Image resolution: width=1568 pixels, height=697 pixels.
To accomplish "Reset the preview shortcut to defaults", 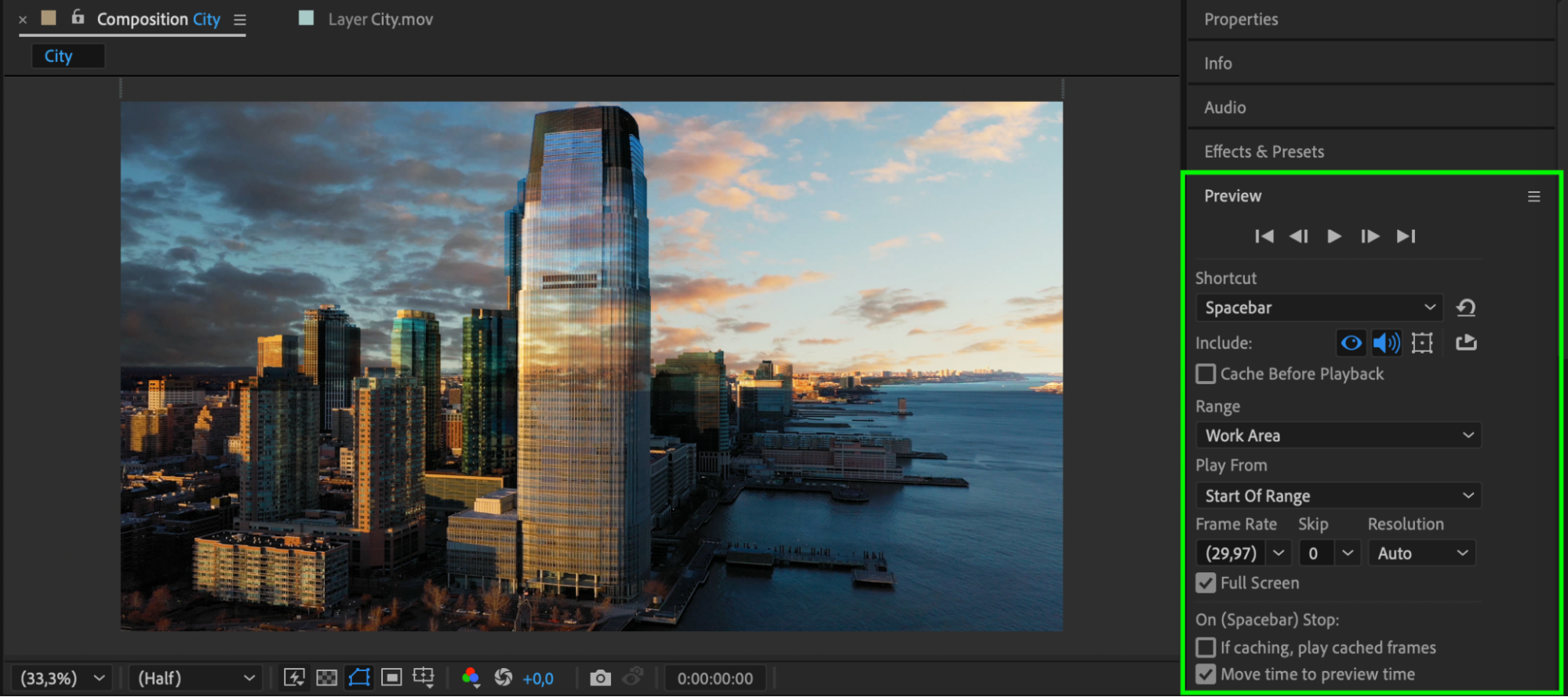I will (x=1466, y=307).
